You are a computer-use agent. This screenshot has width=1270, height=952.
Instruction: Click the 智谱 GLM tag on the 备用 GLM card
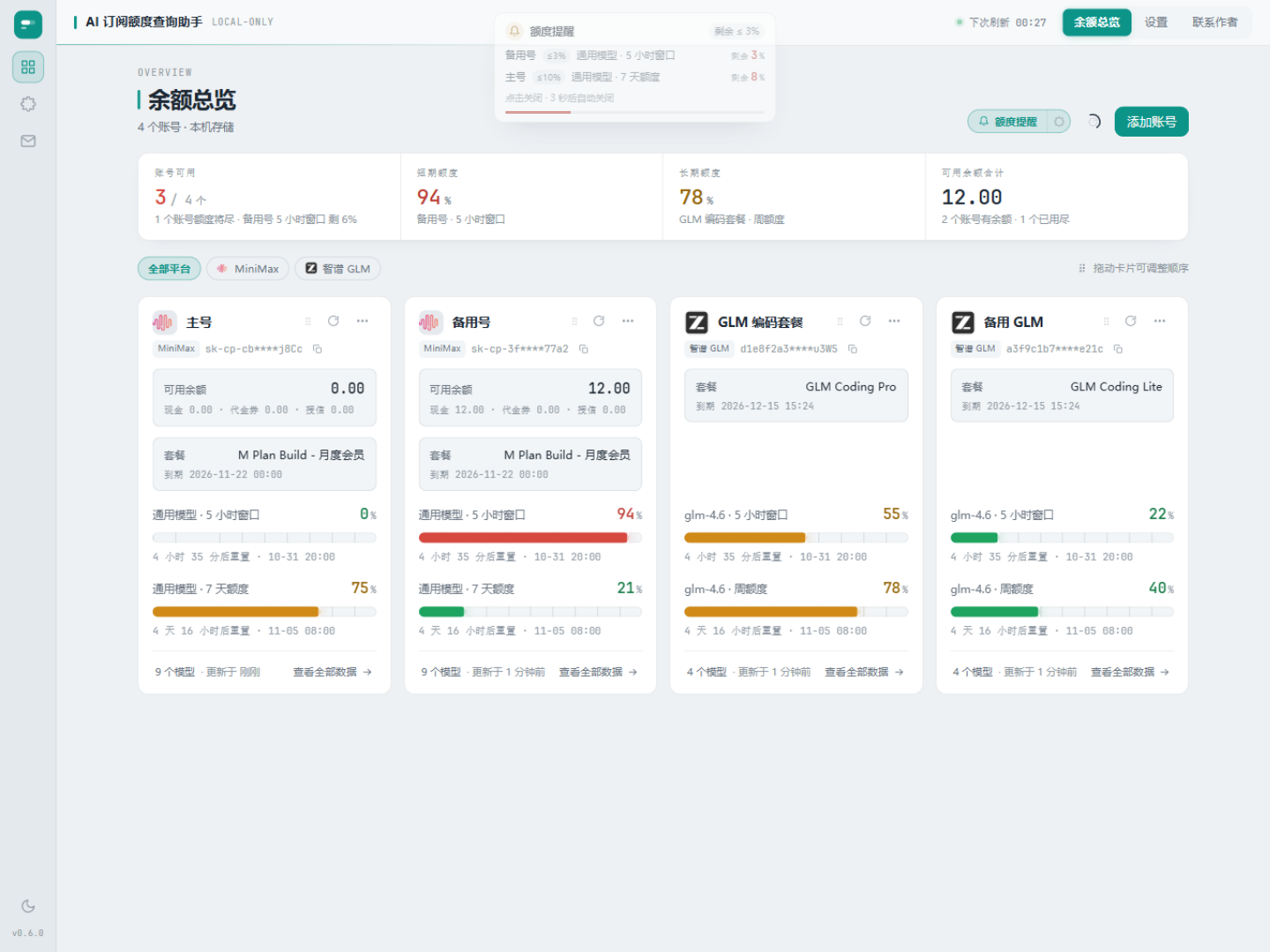pyautogui.click(x=975, y=349)
